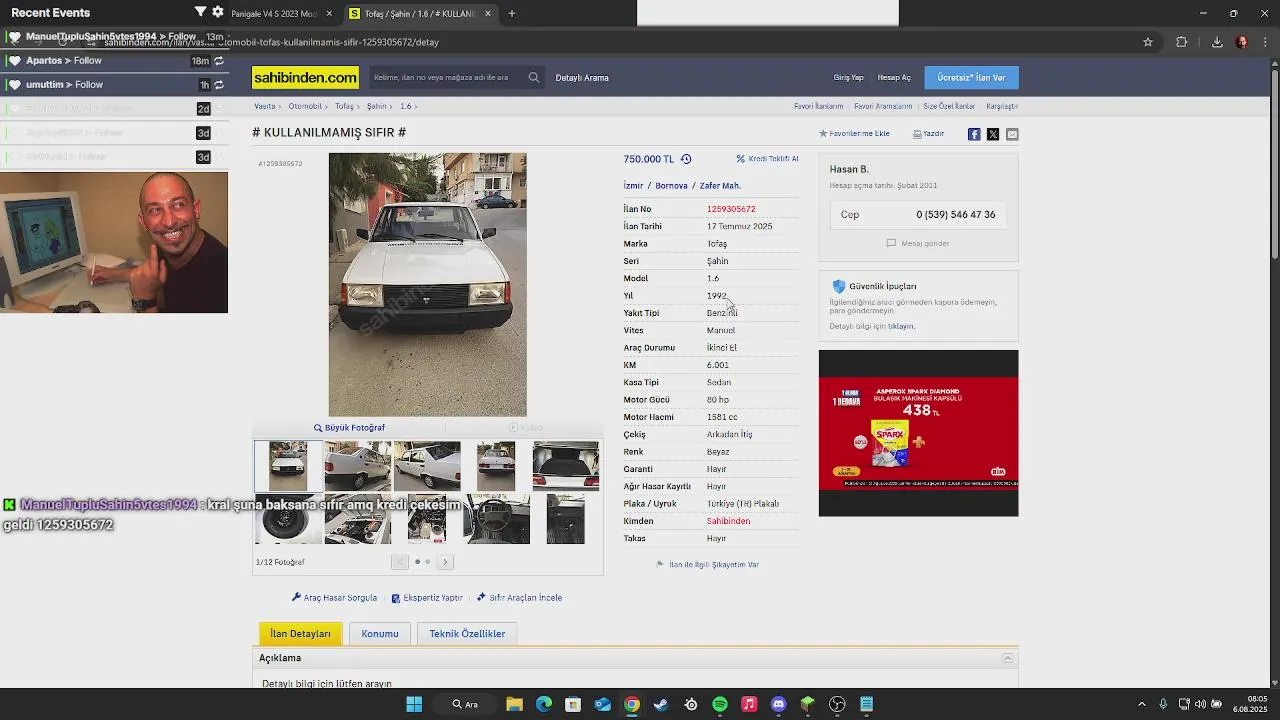The height and width of the screenshot is (720, 1280).
Task: Go to the Otomobil breadcrumb
Action: pos(305,106)
